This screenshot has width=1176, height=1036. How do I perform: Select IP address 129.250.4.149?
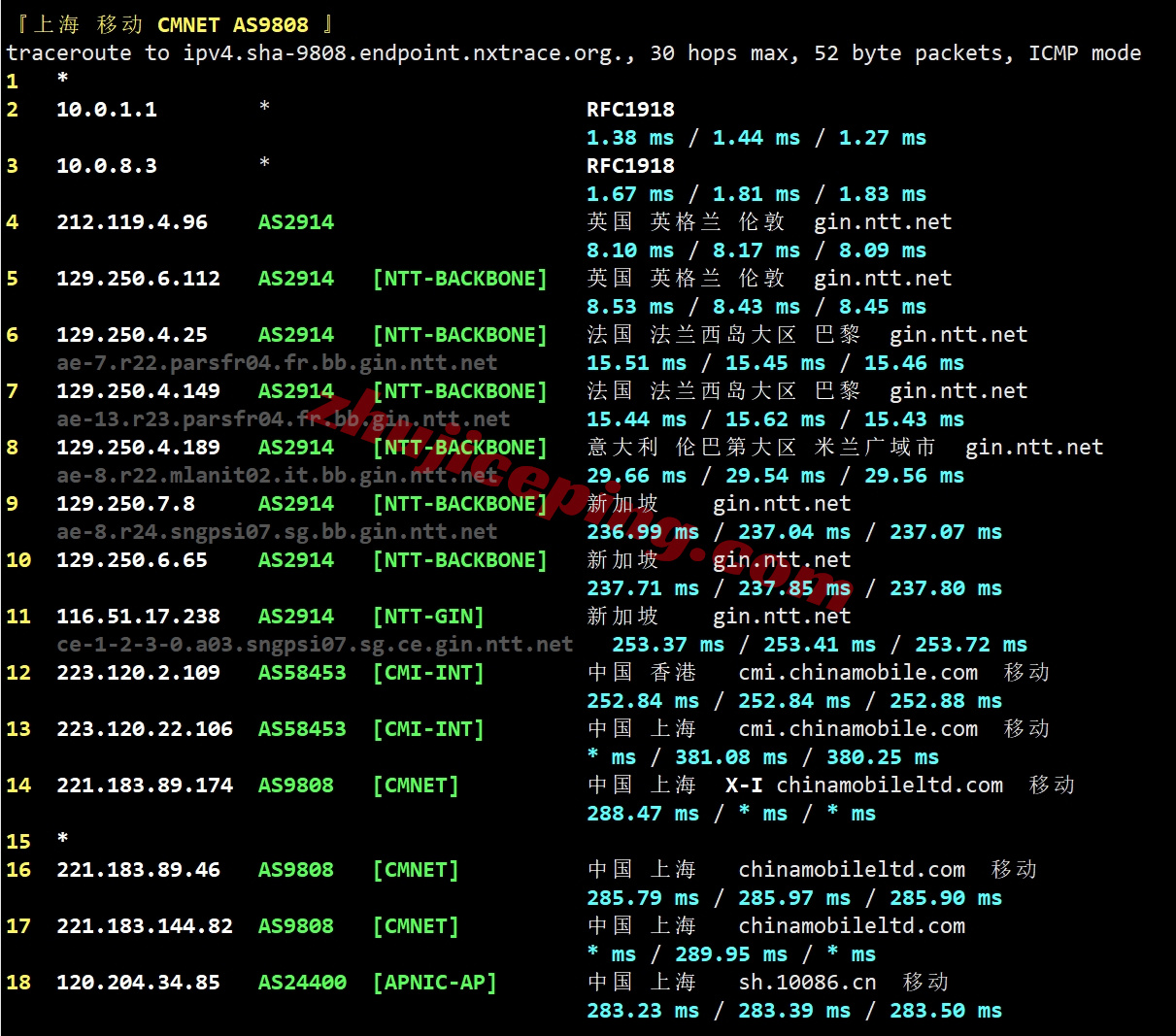pos(138,391)
